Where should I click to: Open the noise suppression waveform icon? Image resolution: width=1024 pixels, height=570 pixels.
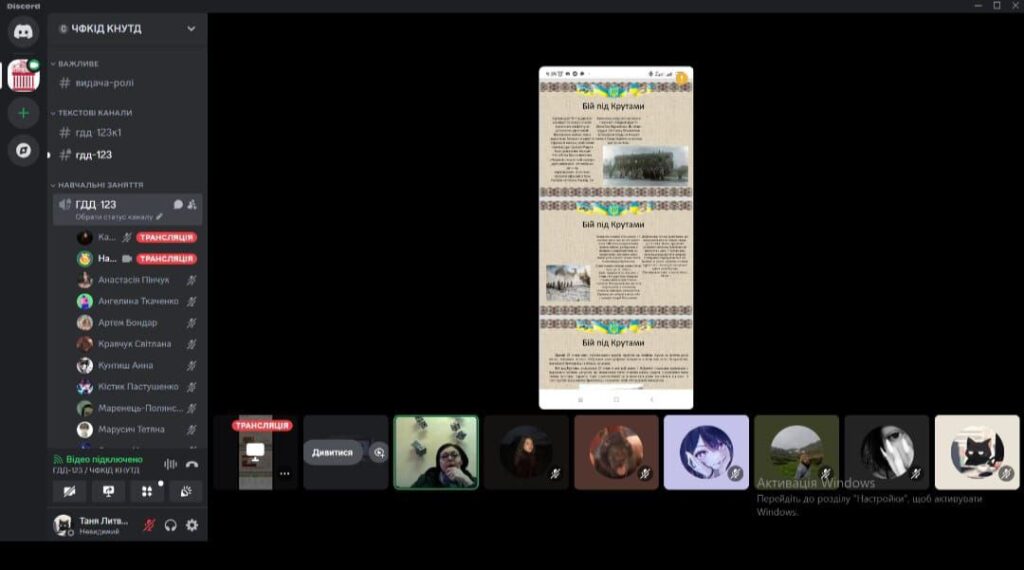pyautogui.click(x=170, y=464)
